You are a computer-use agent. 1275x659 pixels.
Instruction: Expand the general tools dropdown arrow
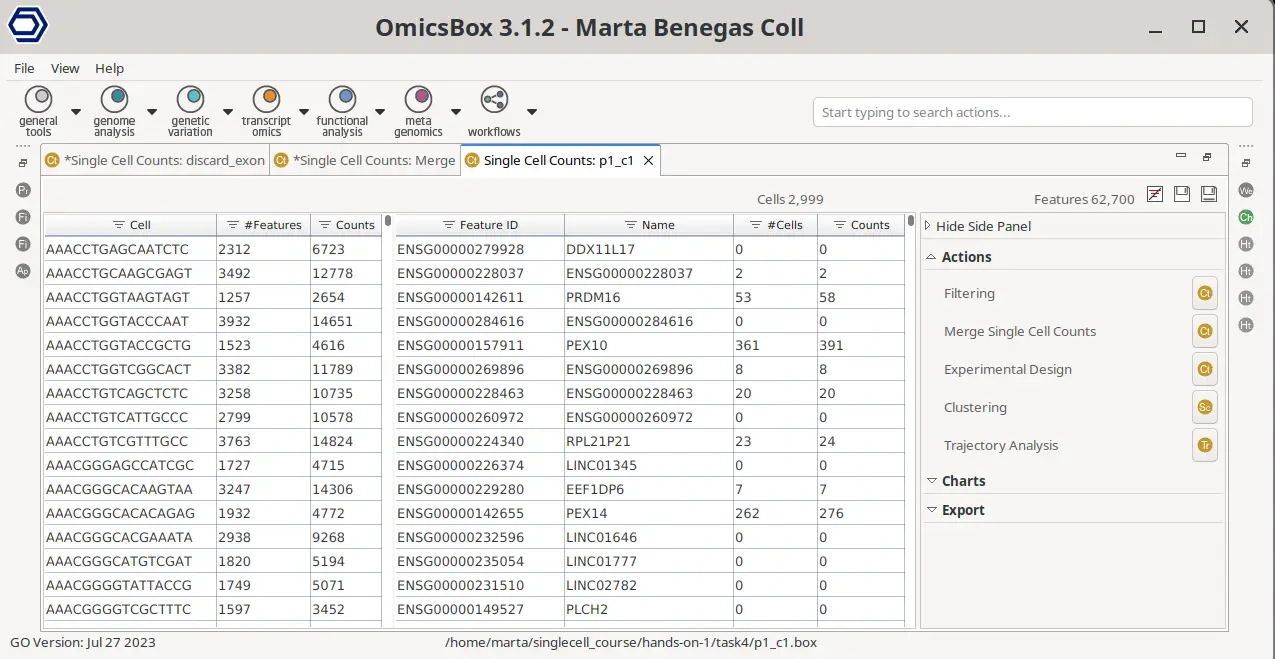[x=76, y=111]
